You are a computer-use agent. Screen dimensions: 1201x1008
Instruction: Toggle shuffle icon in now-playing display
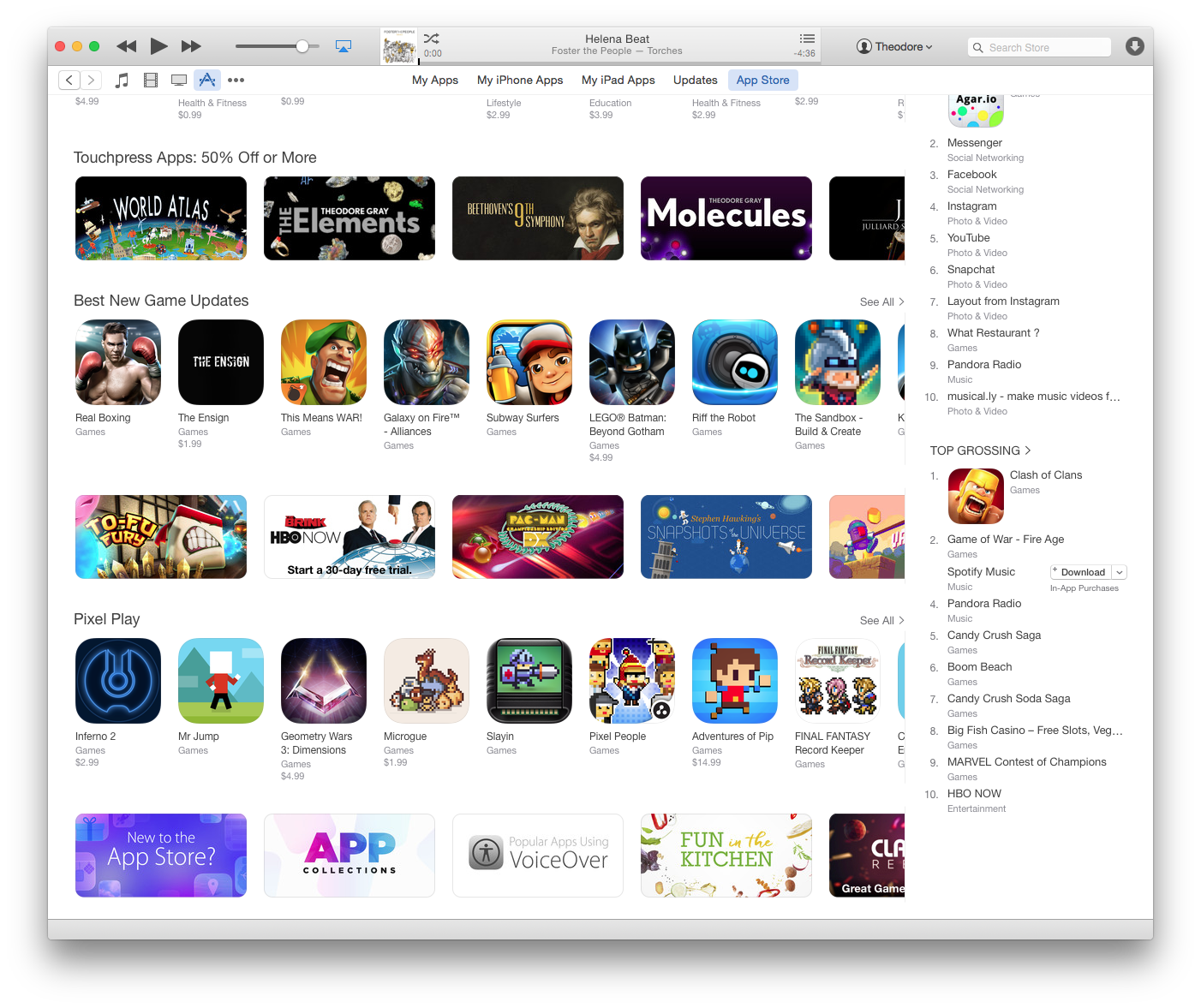point(432,39)
